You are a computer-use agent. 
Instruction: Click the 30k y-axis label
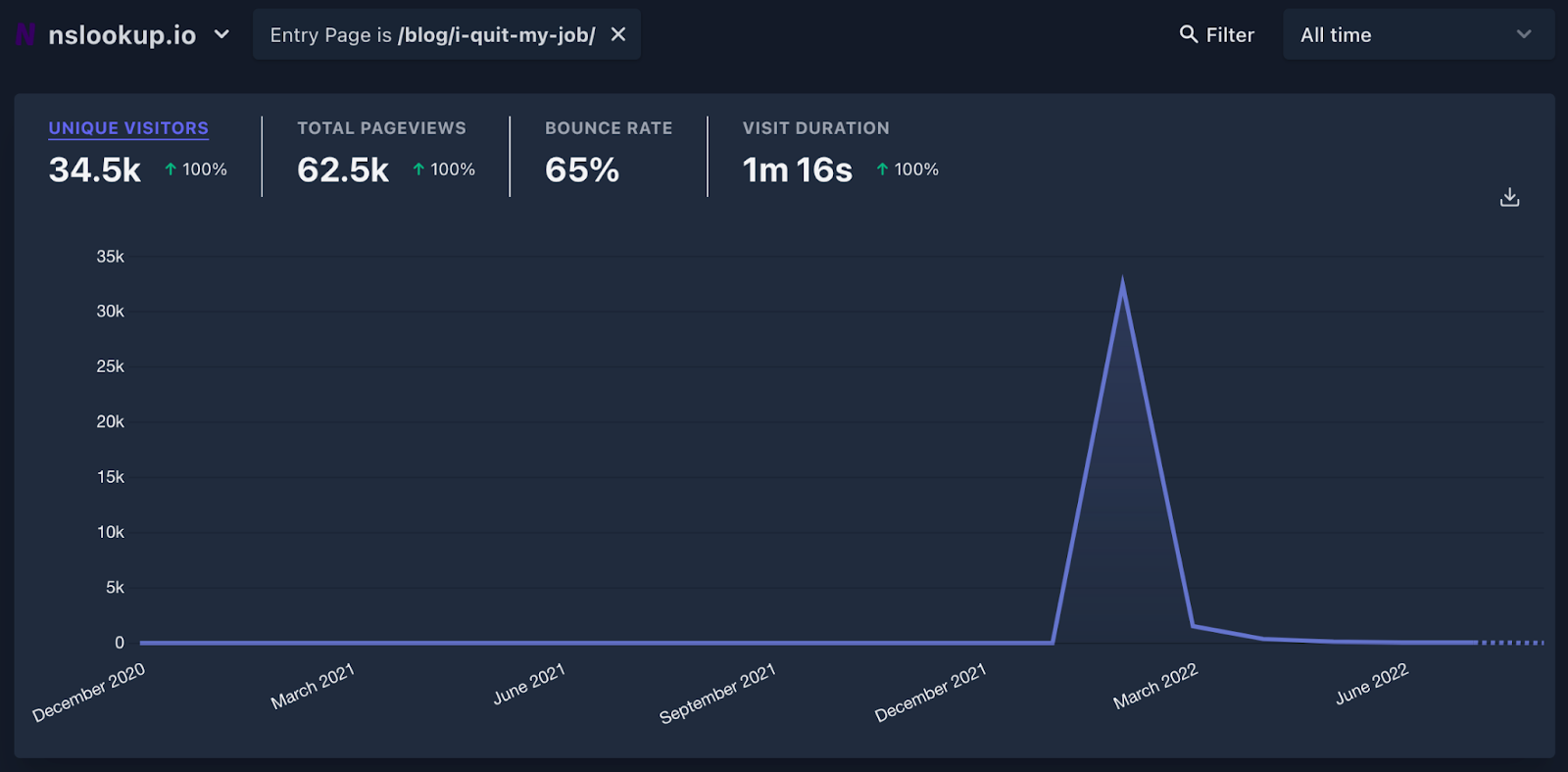(110, 312)
